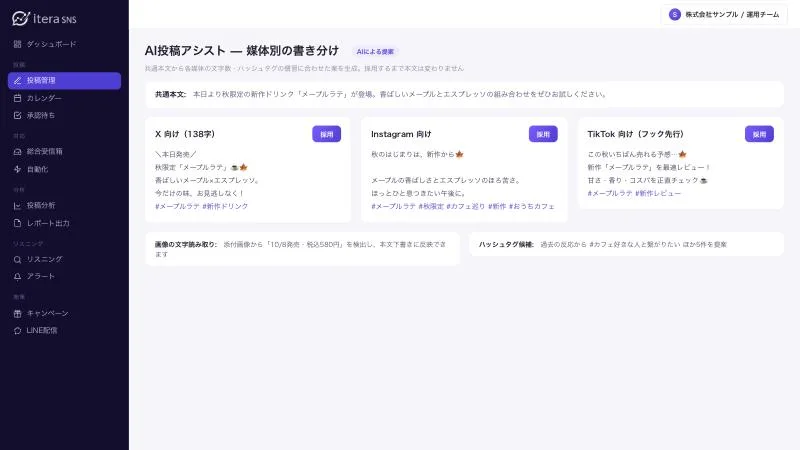800x450 pixels.
Task: Click the X 向け（138字）card title
Action: tap(185, 134)
